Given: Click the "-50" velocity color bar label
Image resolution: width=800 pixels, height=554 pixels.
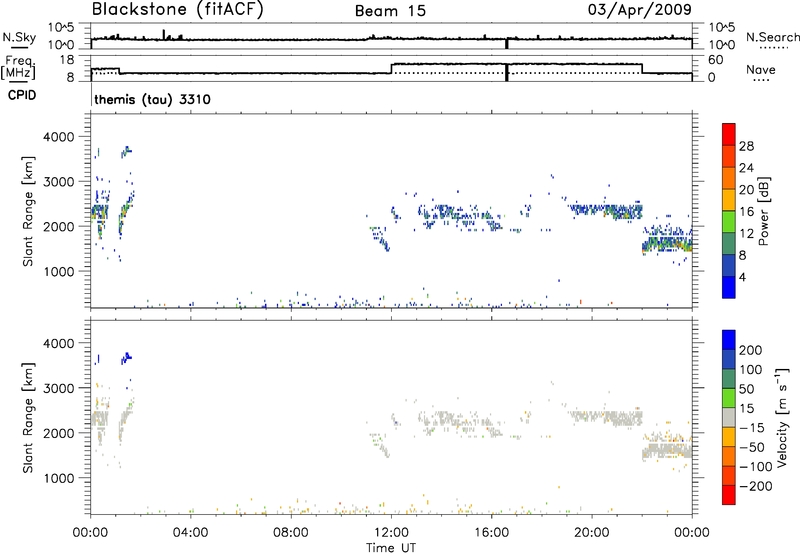Looking at the screenshot, I should pyautogui.click(x=752, y=447).
